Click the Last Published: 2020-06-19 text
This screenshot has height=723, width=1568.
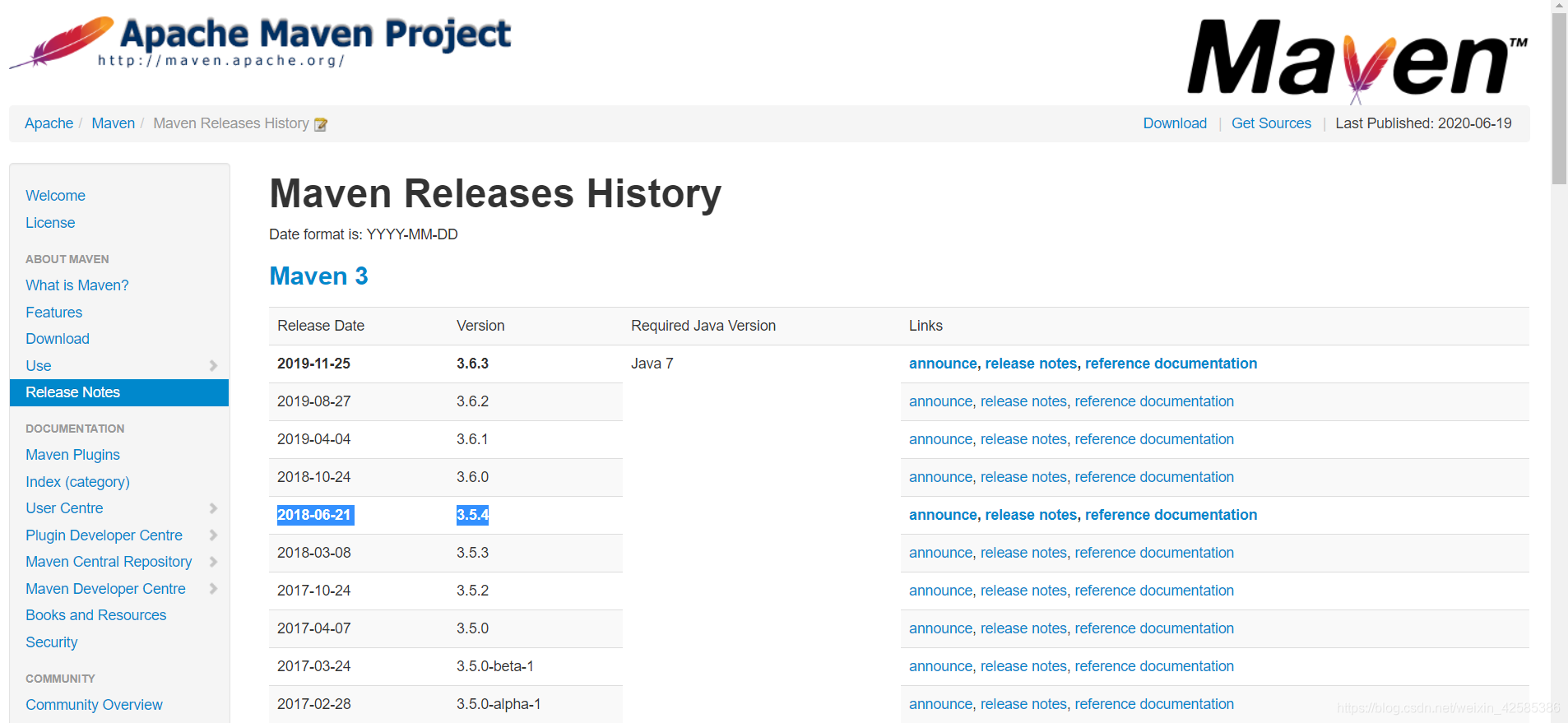click(x=1423, y=123)
